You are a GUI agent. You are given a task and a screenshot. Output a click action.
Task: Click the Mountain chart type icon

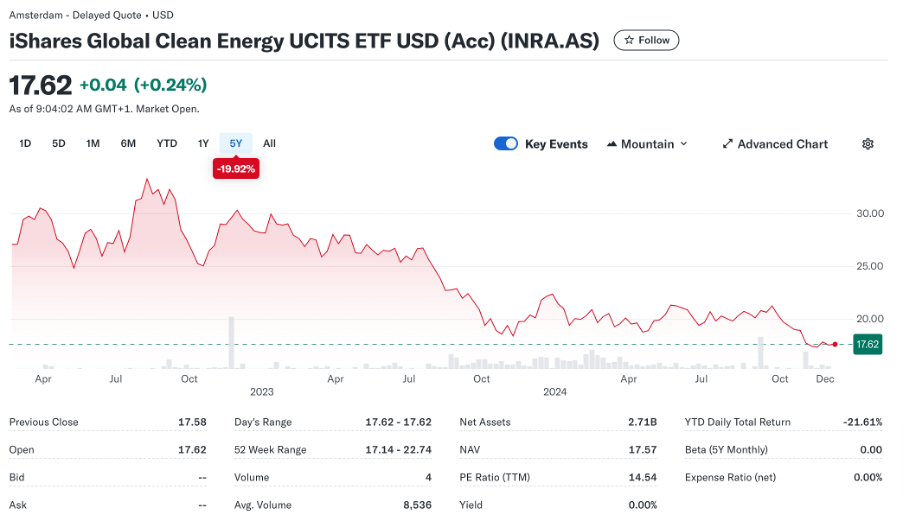611,144
